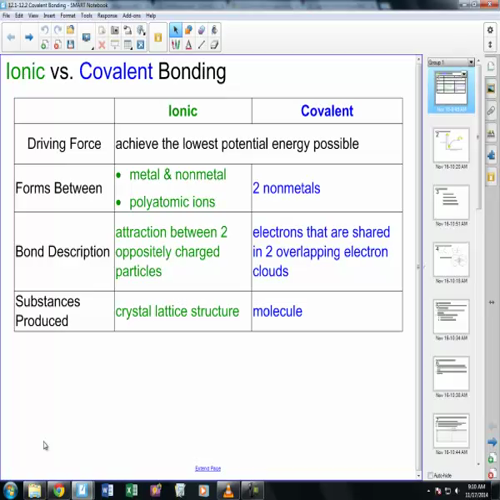
Task: Select the Pens tool
Action: (x=176, y=44)
